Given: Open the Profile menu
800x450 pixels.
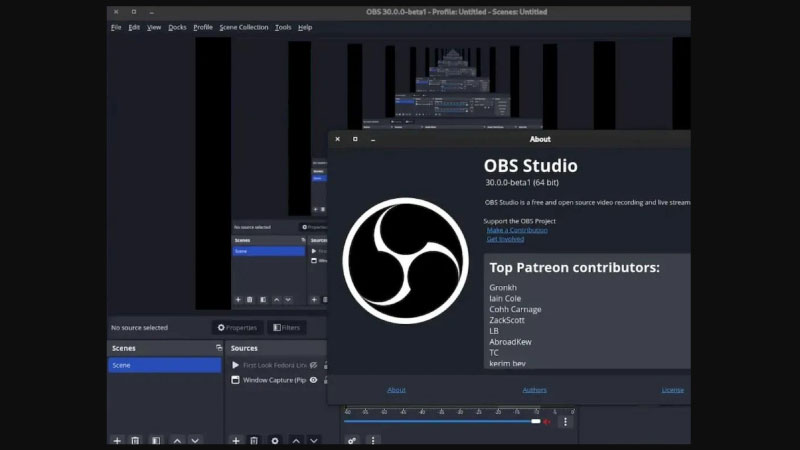Looking at the screenshot, I should point(203,27).
